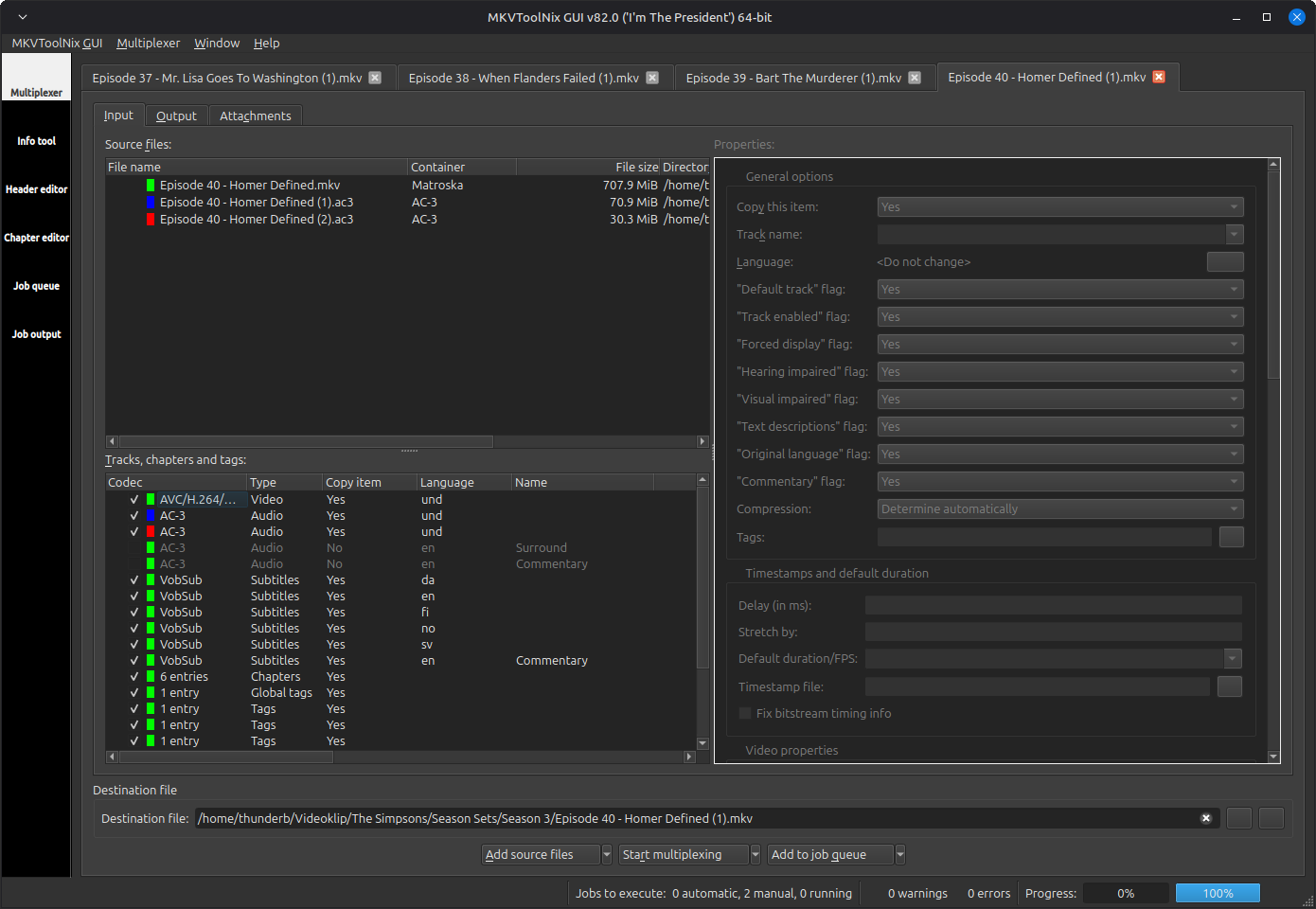Click the Add source files button
Viewport: 1316px width, 909px height.
541,855
